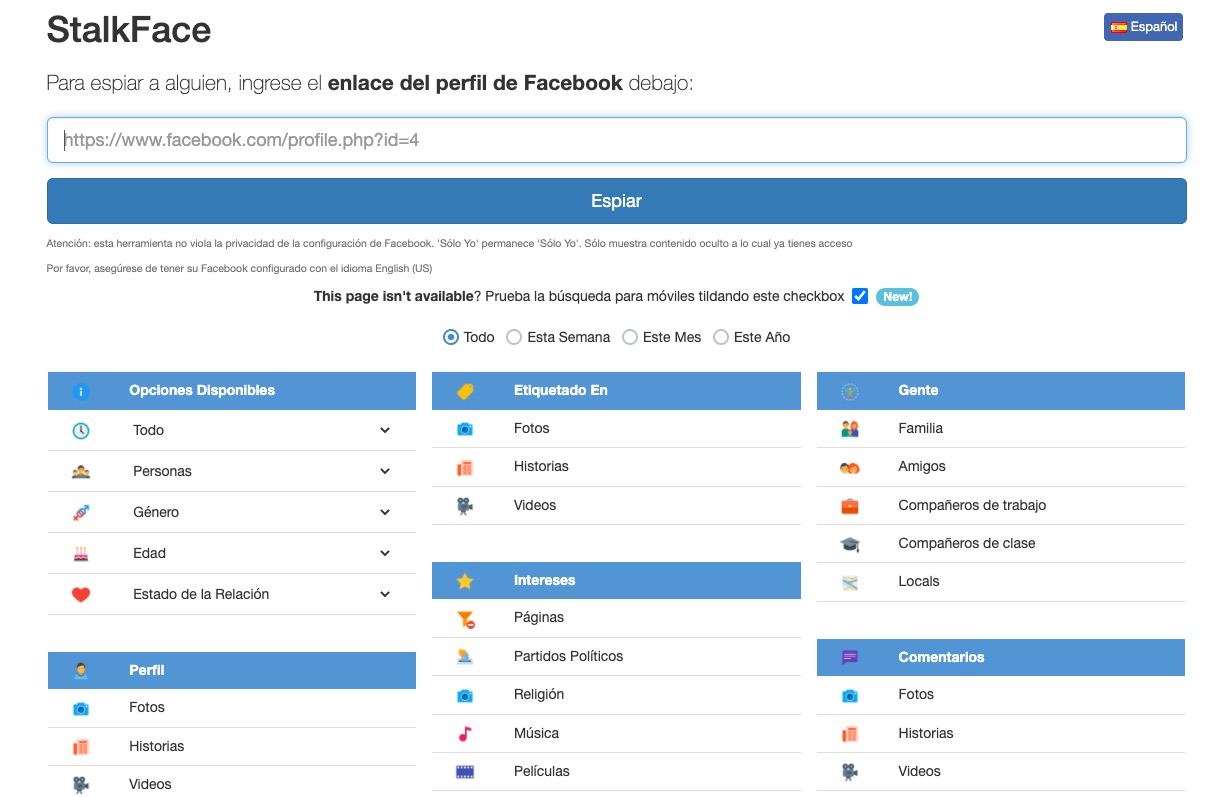Click the camera icon beside Religión
The width and height of the screenshot is (1207, 797).
pos(465,695)
